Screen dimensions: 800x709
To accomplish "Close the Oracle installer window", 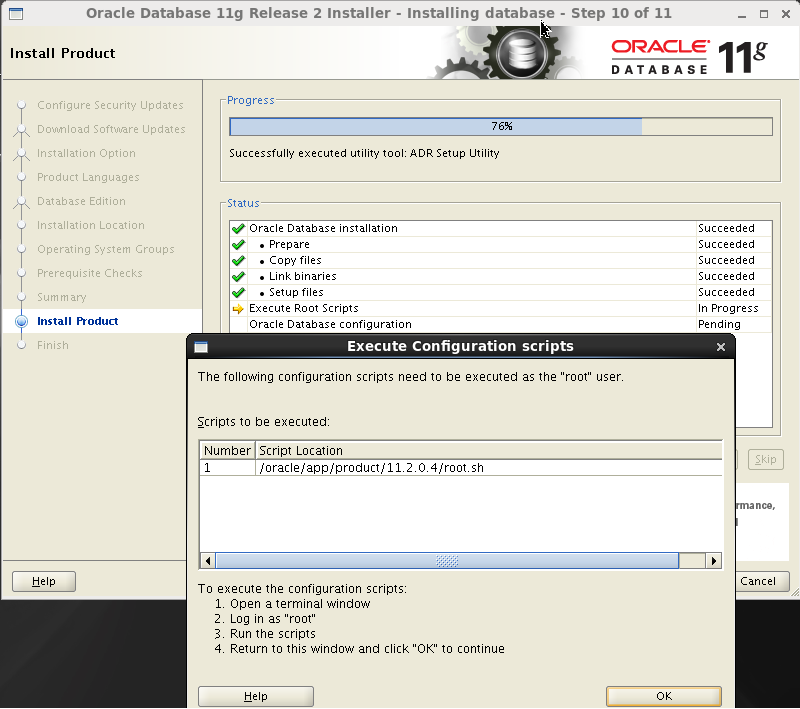I will pyautogui.click(x=786, y=14).
